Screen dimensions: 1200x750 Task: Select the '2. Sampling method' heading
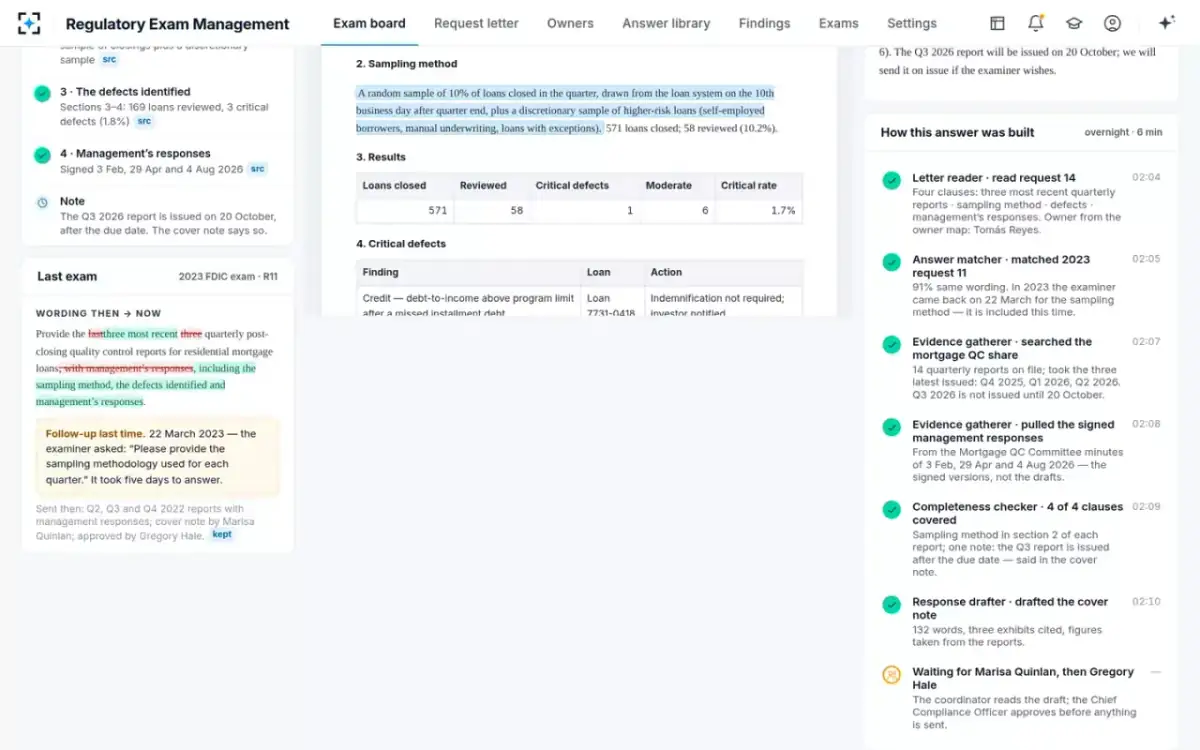[407, 64]
